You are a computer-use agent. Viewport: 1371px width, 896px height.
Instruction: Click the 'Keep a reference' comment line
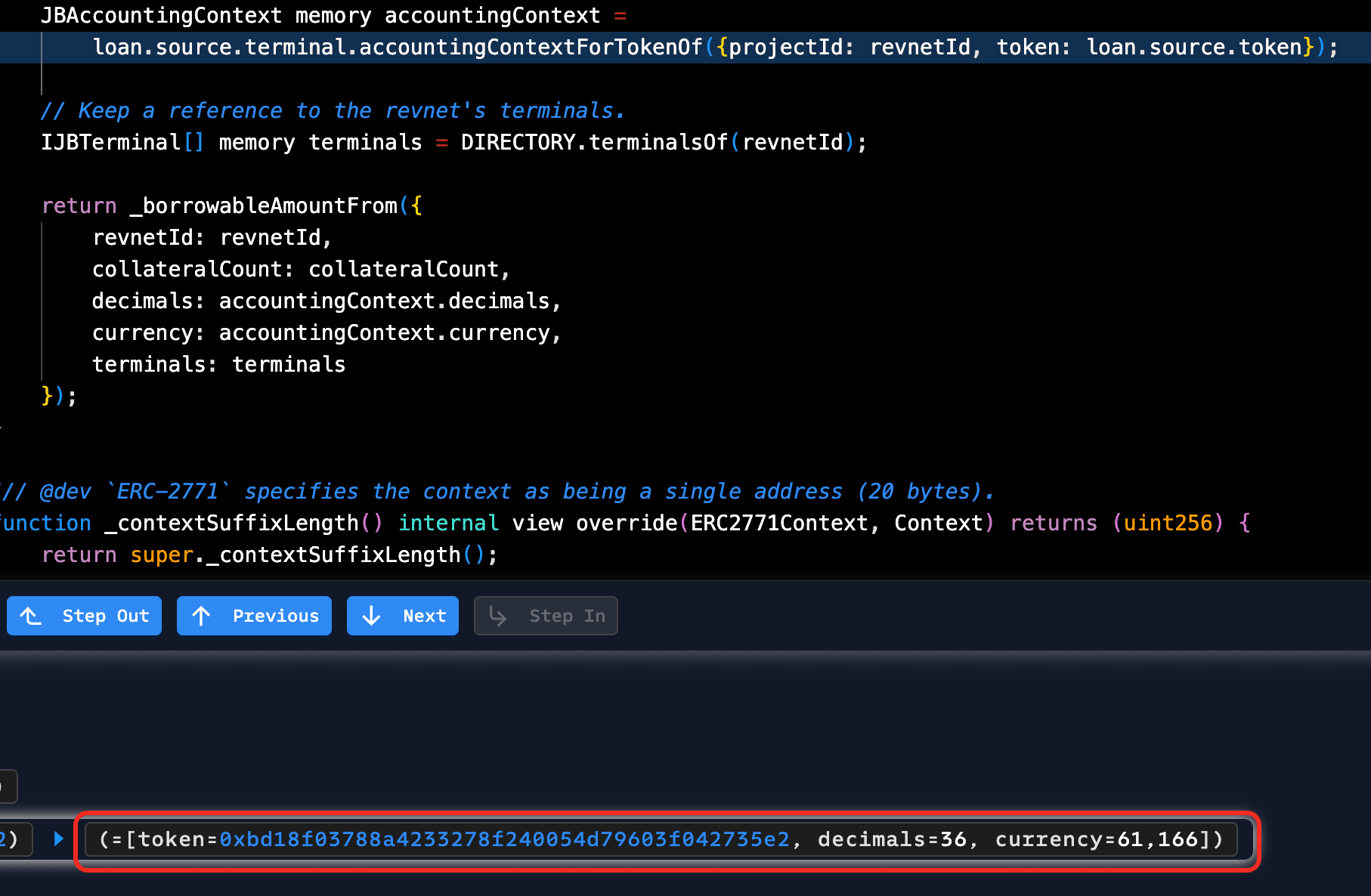[x=333, y=111]
